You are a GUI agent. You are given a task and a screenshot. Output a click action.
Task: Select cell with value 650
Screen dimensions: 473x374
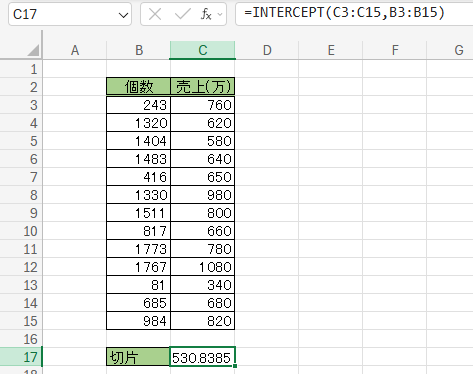pos(203,177)
